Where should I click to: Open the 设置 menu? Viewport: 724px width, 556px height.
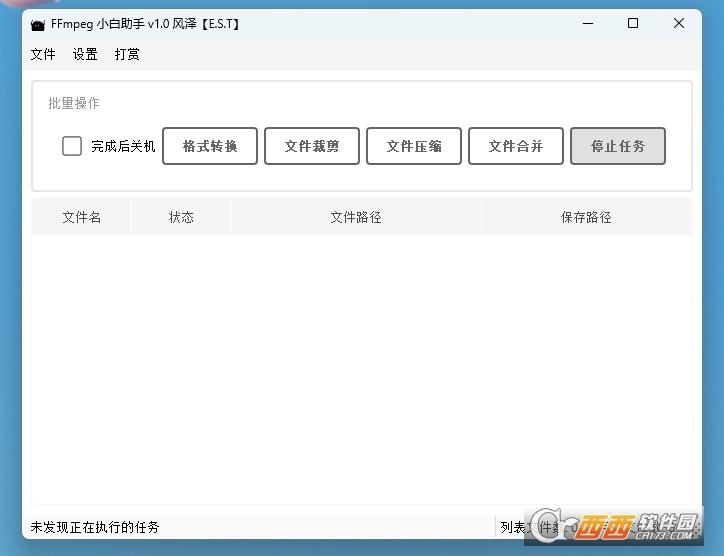coord(85,54)
